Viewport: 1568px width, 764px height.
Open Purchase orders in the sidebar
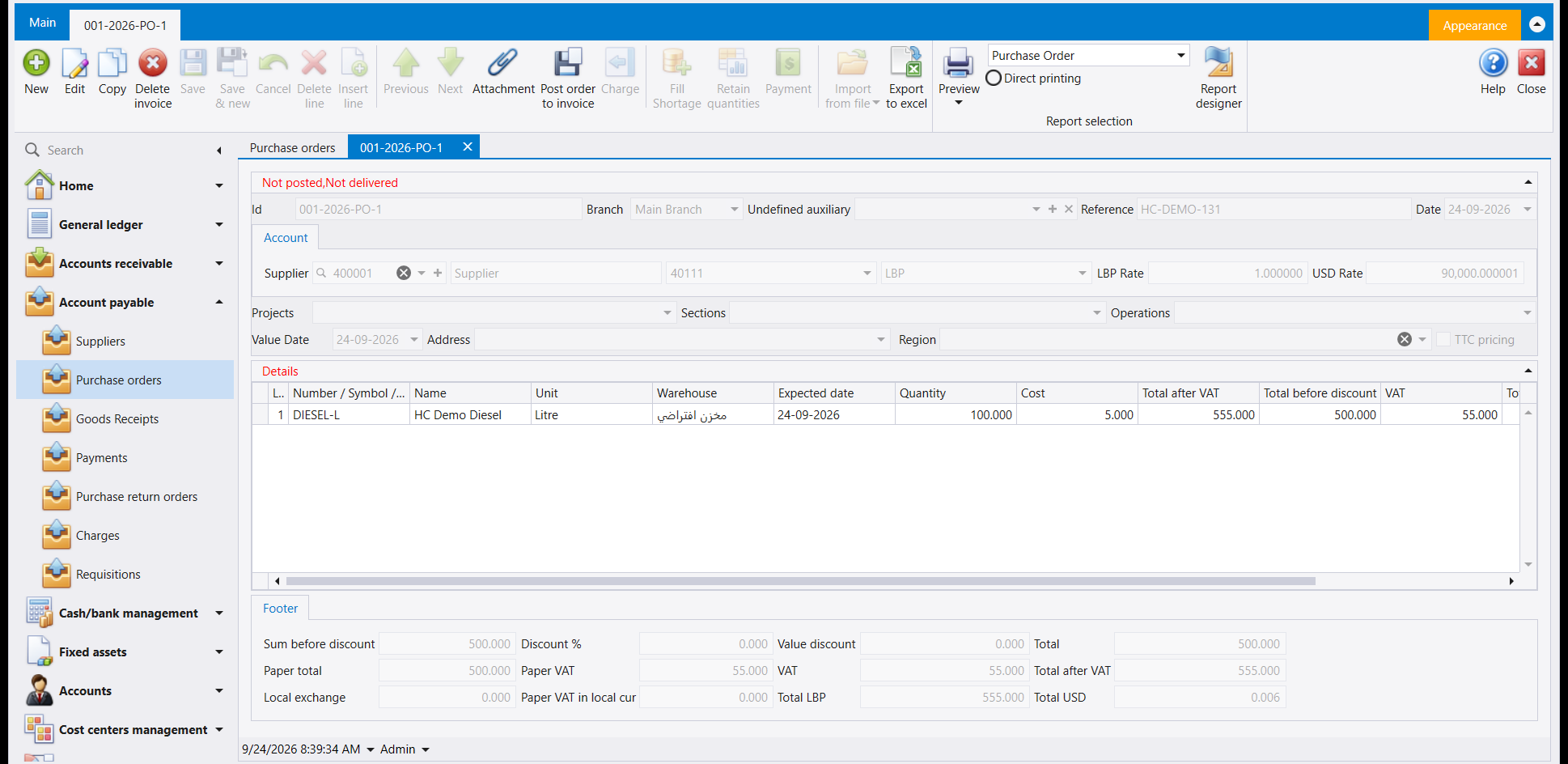click(125, 380)
